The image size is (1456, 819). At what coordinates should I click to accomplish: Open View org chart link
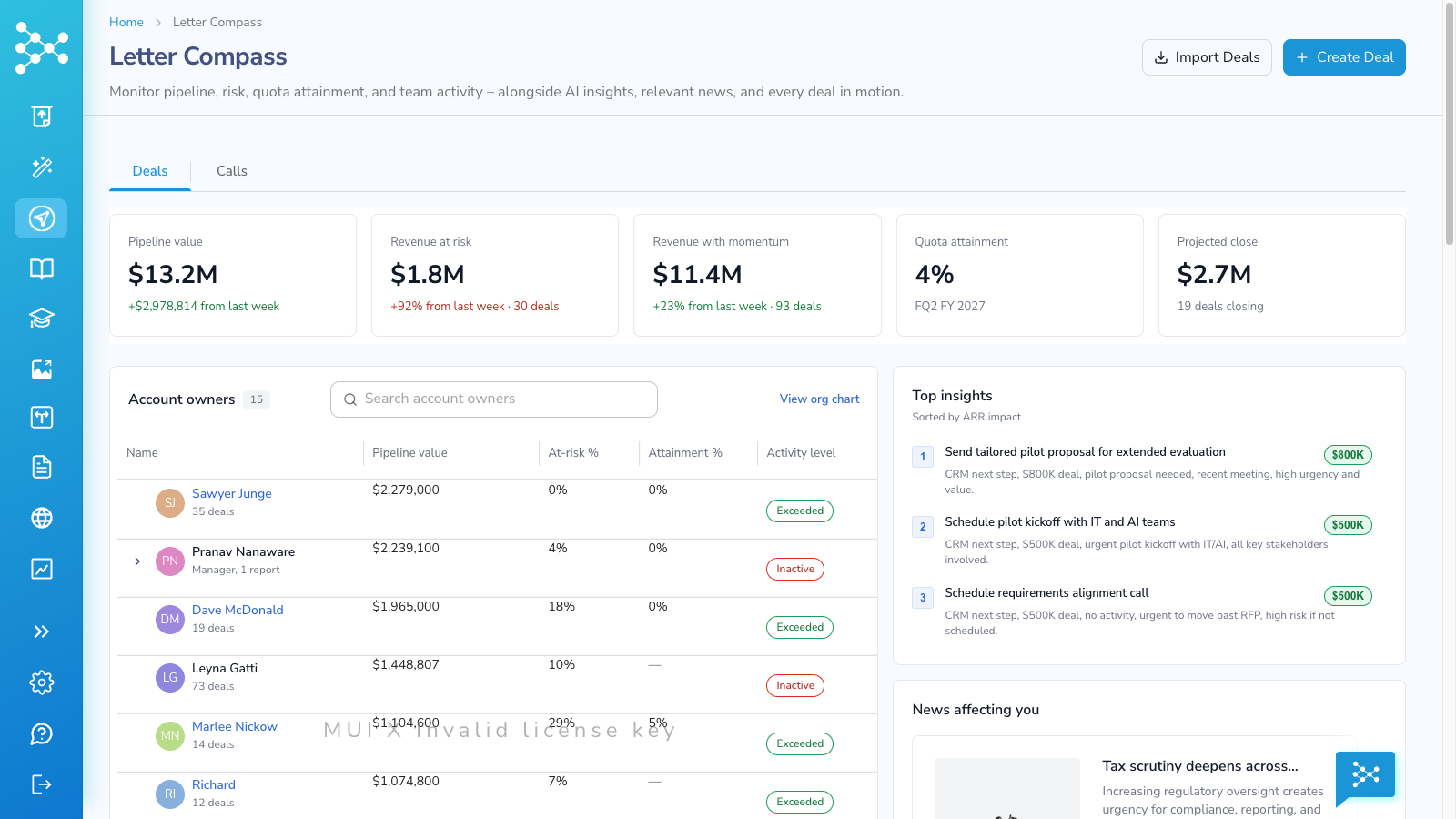[x=819, y=399]
